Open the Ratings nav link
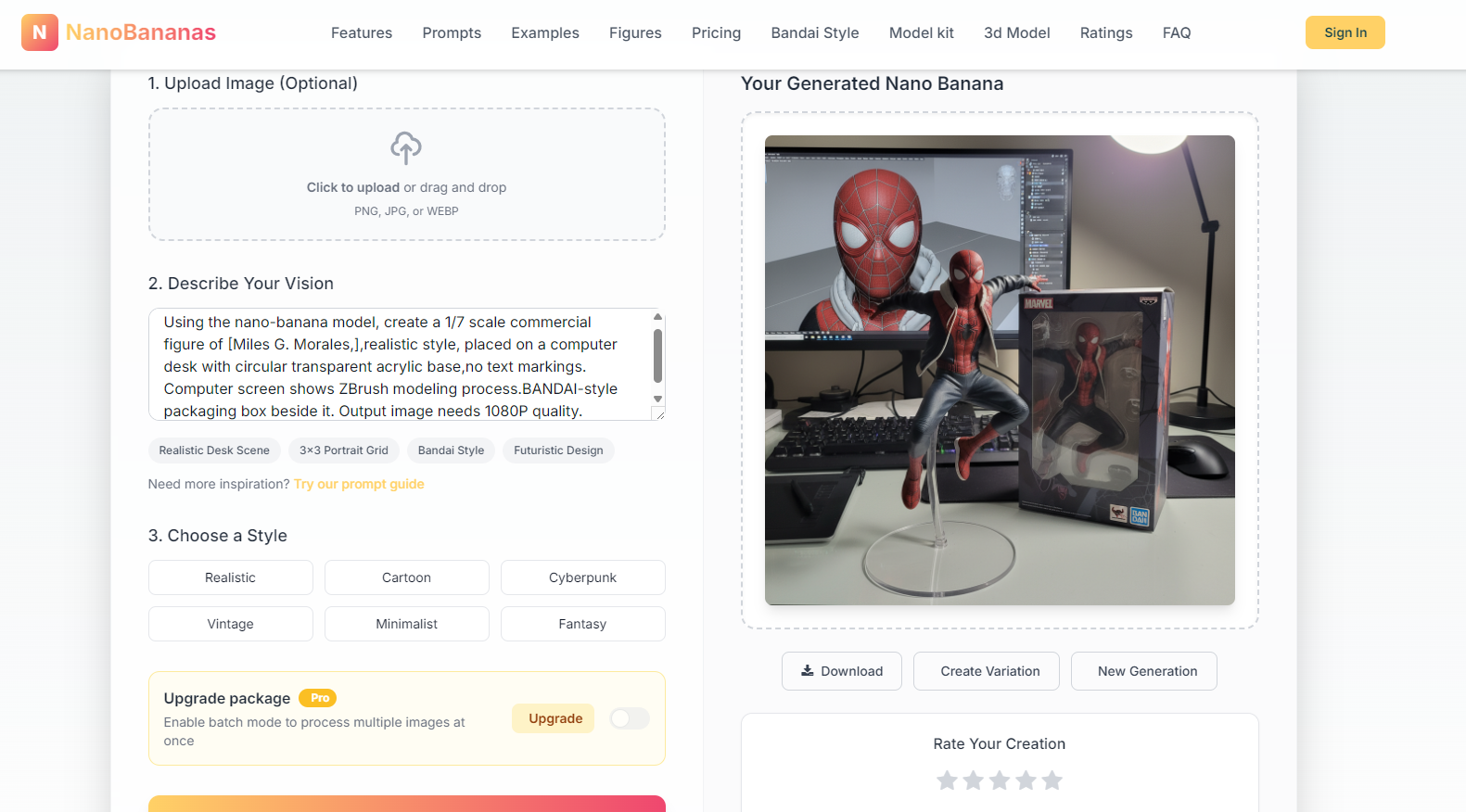 click(1106, 32)
